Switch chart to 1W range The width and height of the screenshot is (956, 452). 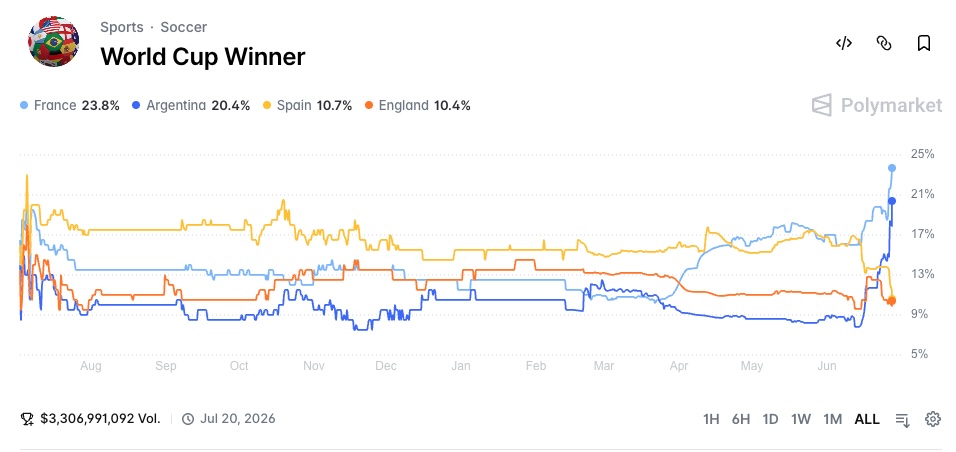coord(801,419)
